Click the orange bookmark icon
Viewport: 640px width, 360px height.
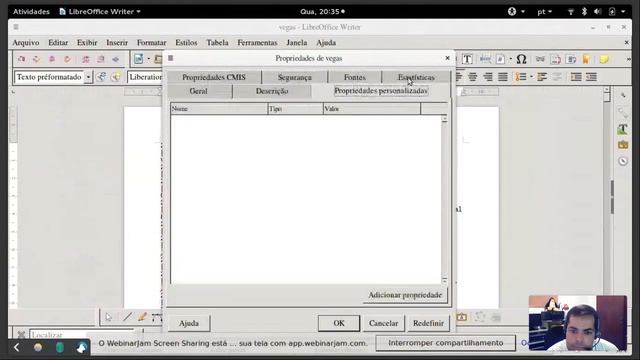[x=586, y=59]
